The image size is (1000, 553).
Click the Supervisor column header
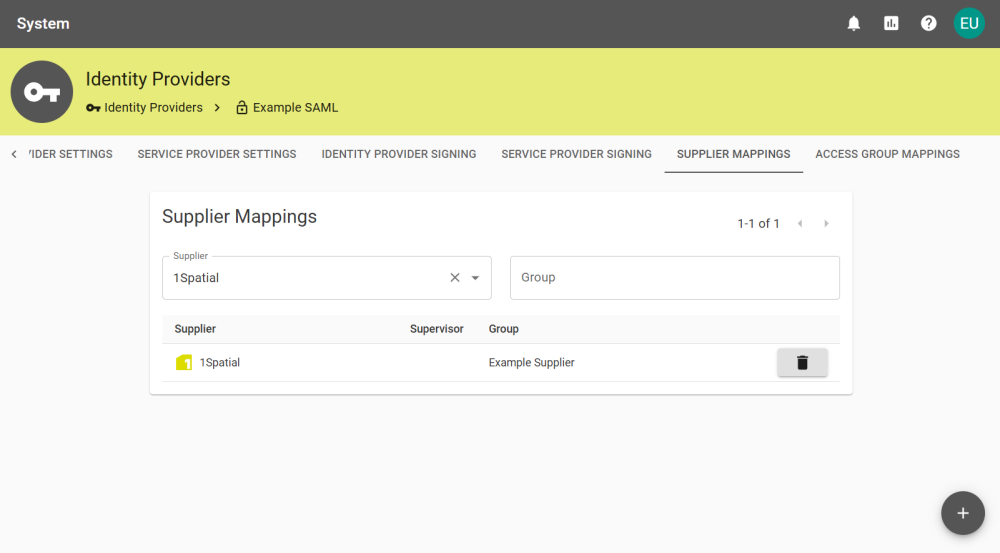pyautogui.click(x=436, y=329)
